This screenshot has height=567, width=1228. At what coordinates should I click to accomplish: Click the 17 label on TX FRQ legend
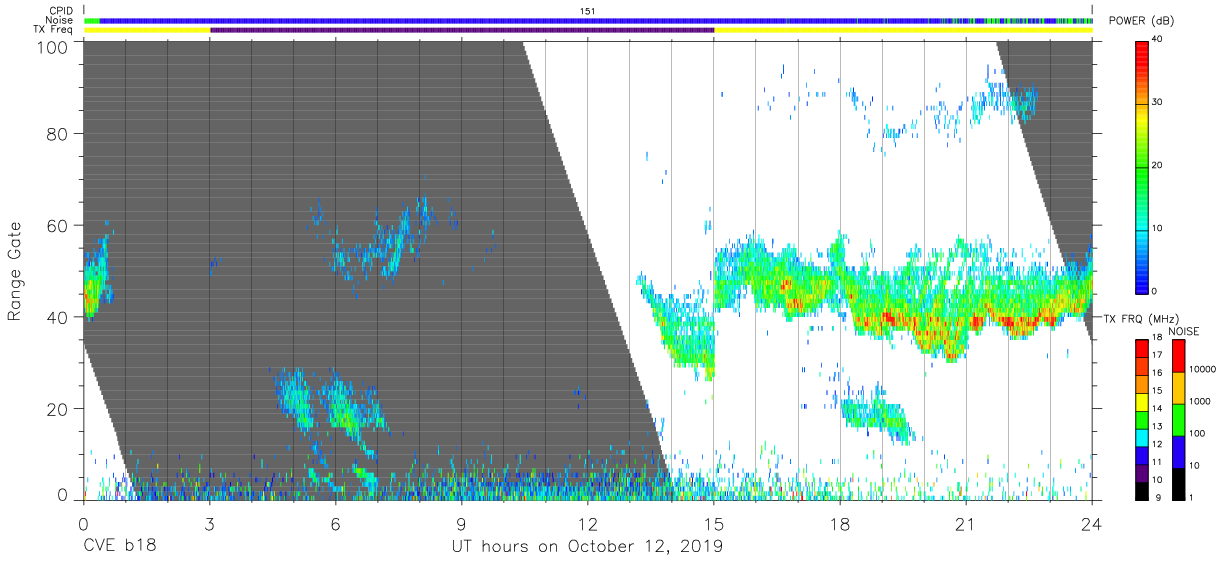click(x=1157, y=354)
